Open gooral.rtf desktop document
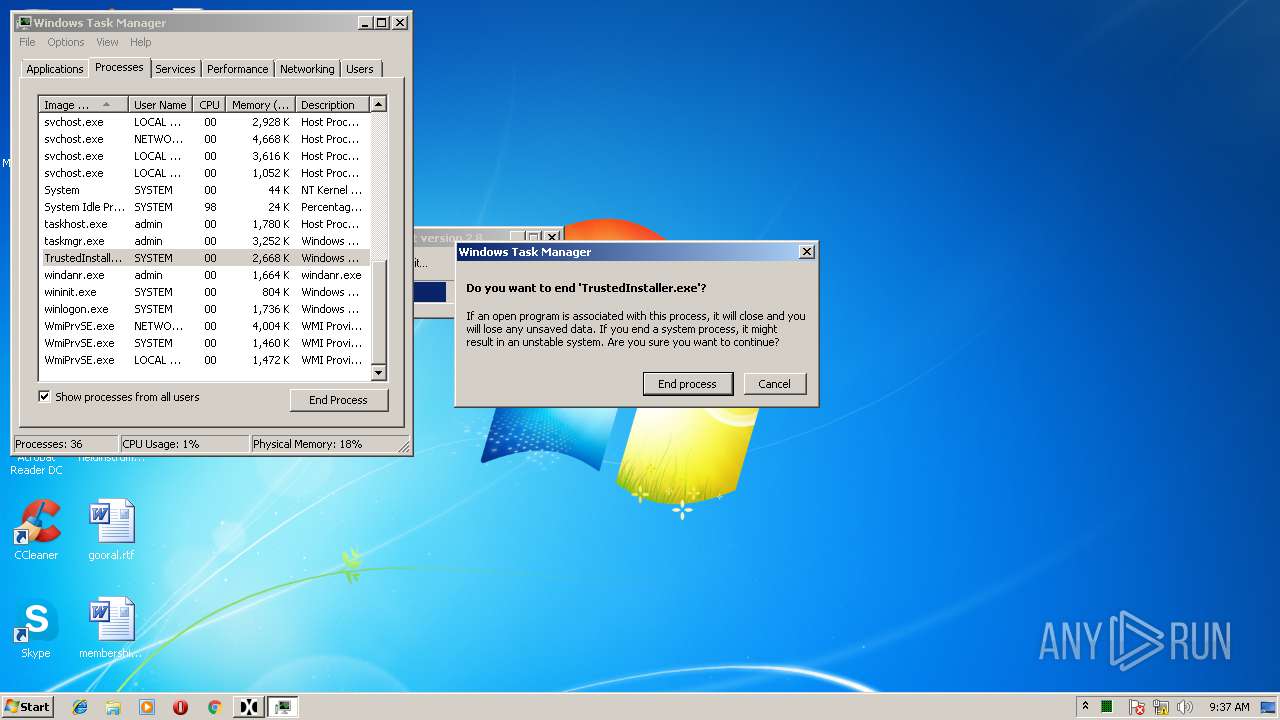This screenshot has height=720, width=1280. click(111, 530)
